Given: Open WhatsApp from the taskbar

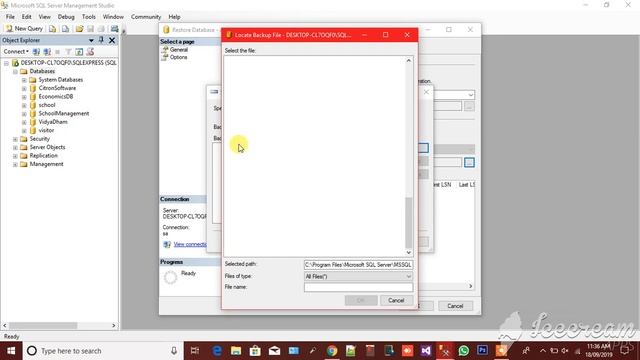Looking at the screenshot, I should (x=463, y=351).
